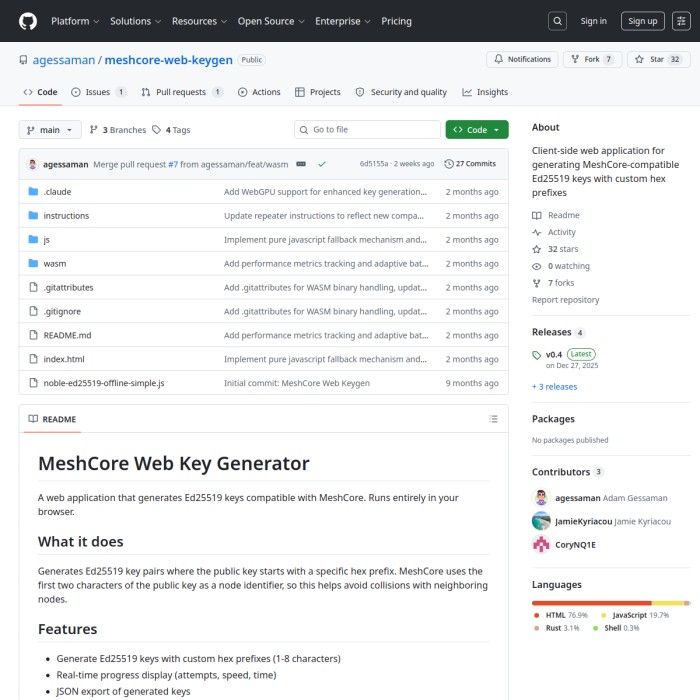The image size is (700, 700).
Task: Click the instructions folder icon
Action: coord(33,216)
